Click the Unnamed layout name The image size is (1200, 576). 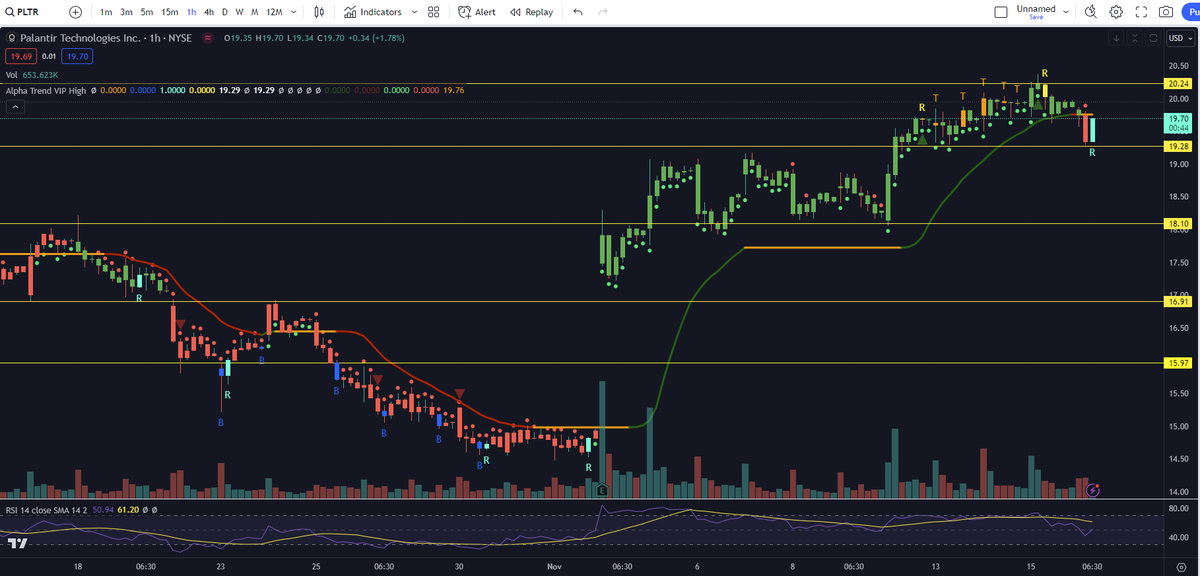click(1035, 8)
